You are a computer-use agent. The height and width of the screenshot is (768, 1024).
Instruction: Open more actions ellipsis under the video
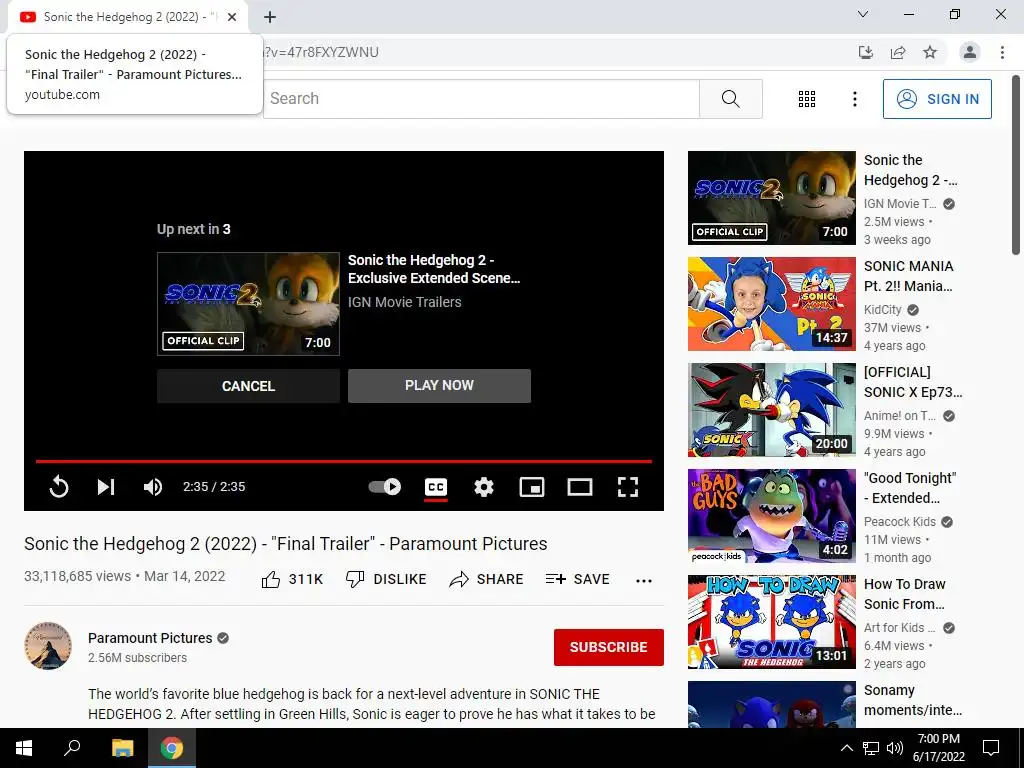tap(644, 581)
